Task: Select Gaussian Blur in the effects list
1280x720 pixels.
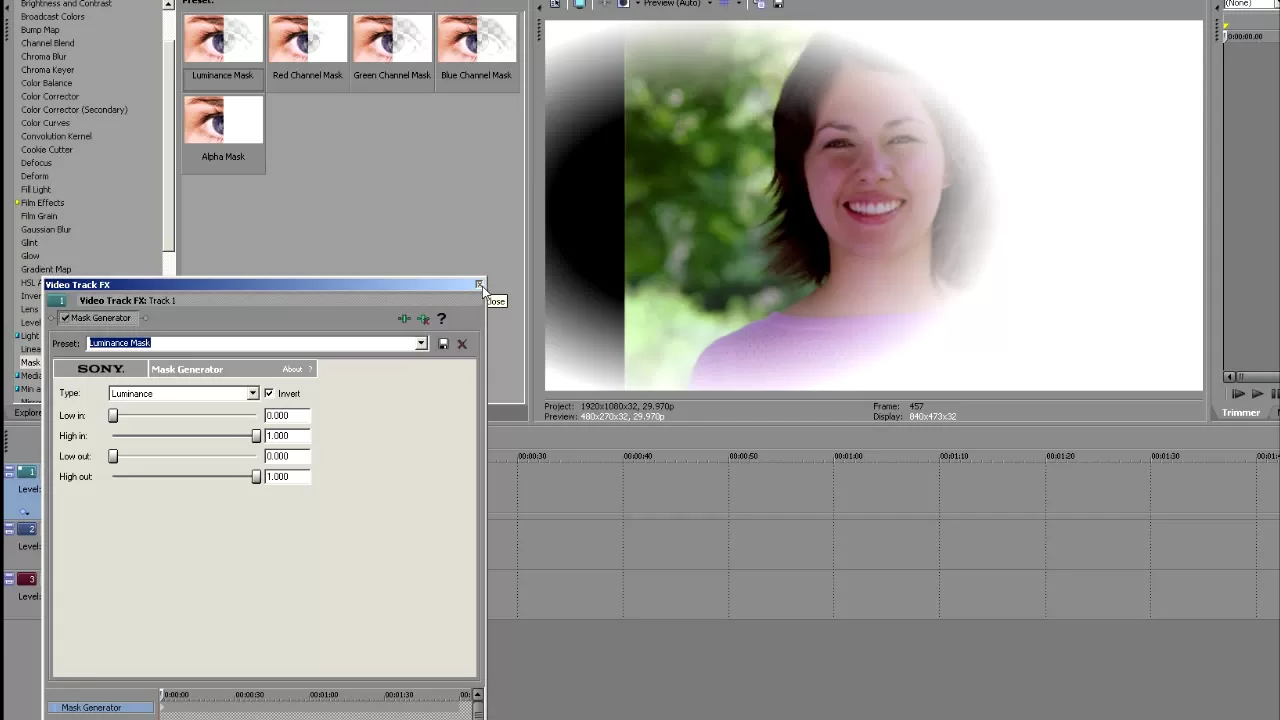Action: click(x=46, y=230)
